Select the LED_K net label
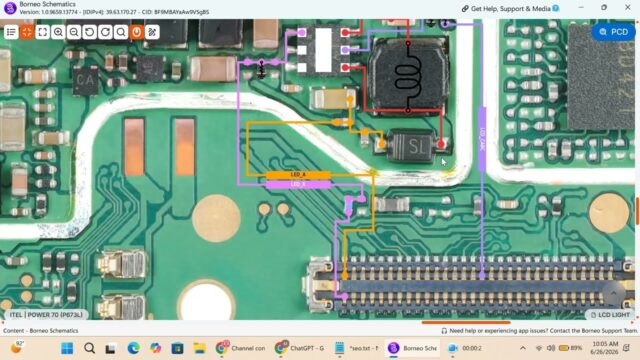 point(298,184)
